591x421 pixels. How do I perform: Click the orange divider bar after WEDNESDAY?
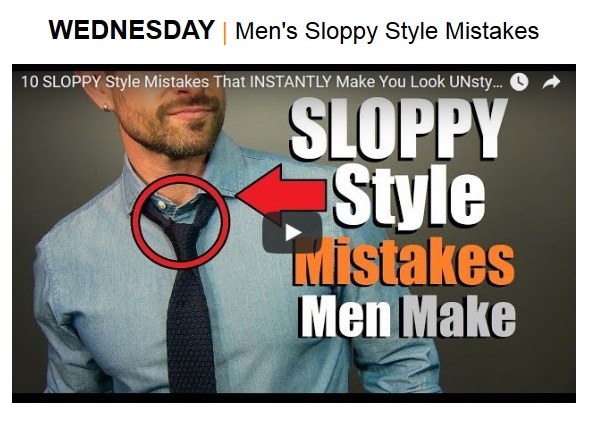(x=225, y=32)
